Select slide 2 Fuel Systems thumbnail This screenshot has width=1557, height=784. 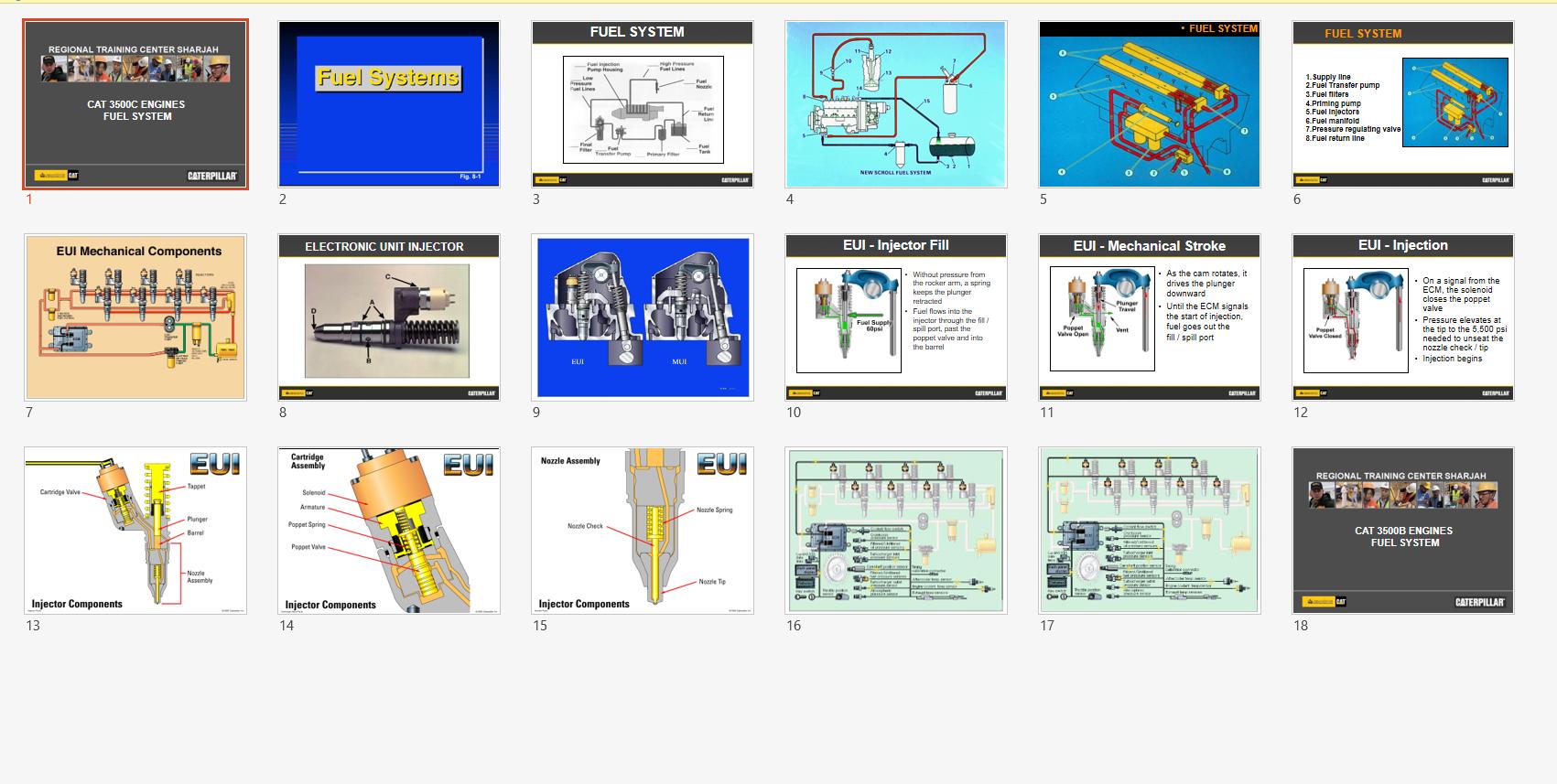pyautogui.click(x=389, y=104)
